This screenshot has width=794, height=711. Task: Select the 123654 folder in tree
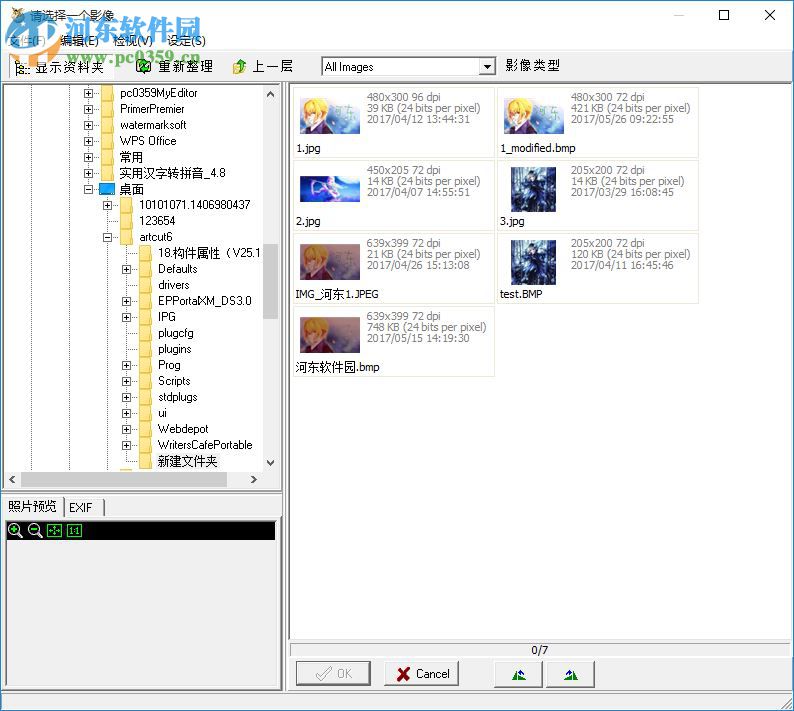(157, 221)
